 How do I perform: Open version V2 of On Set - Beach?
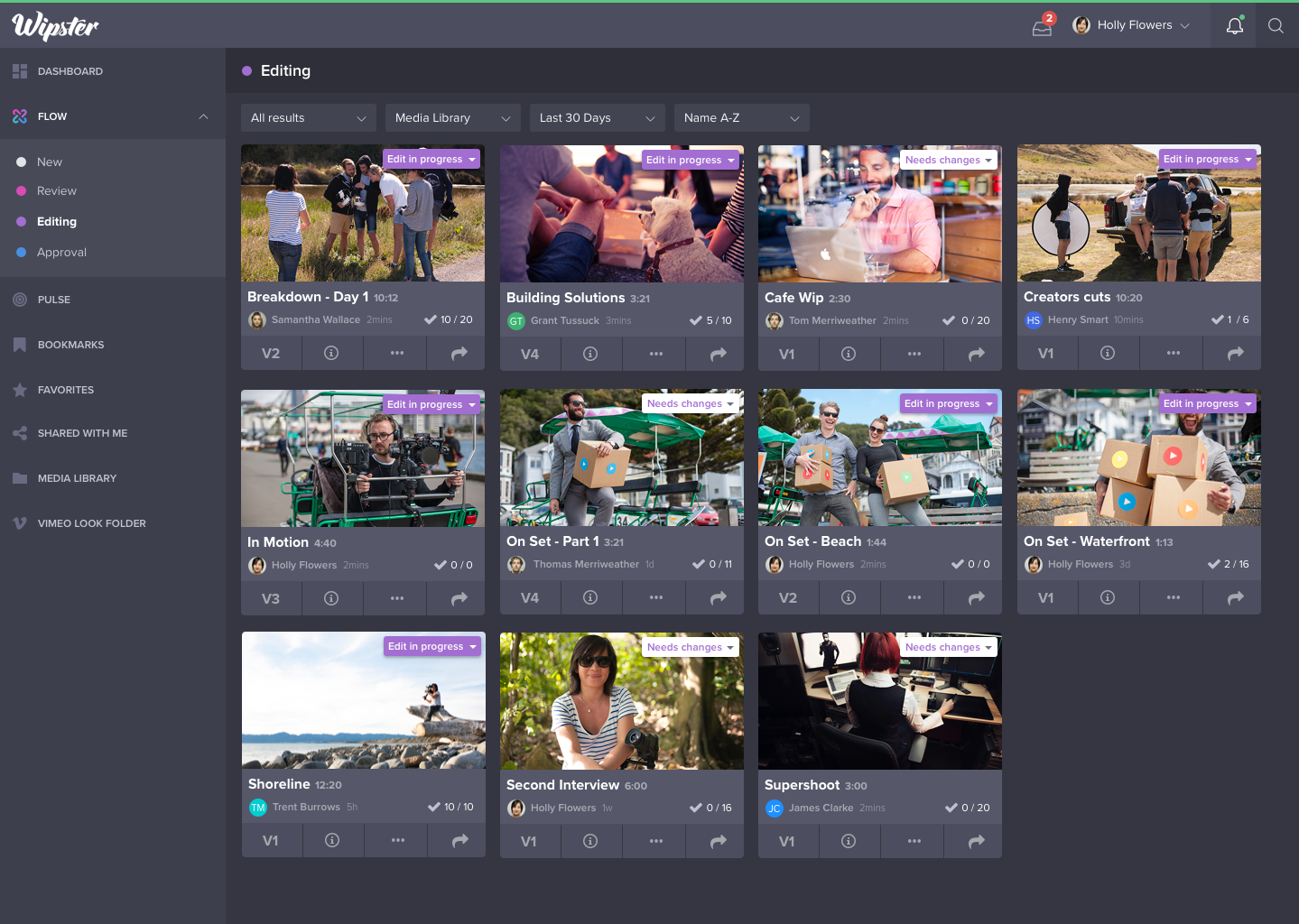tap(788, 597)
